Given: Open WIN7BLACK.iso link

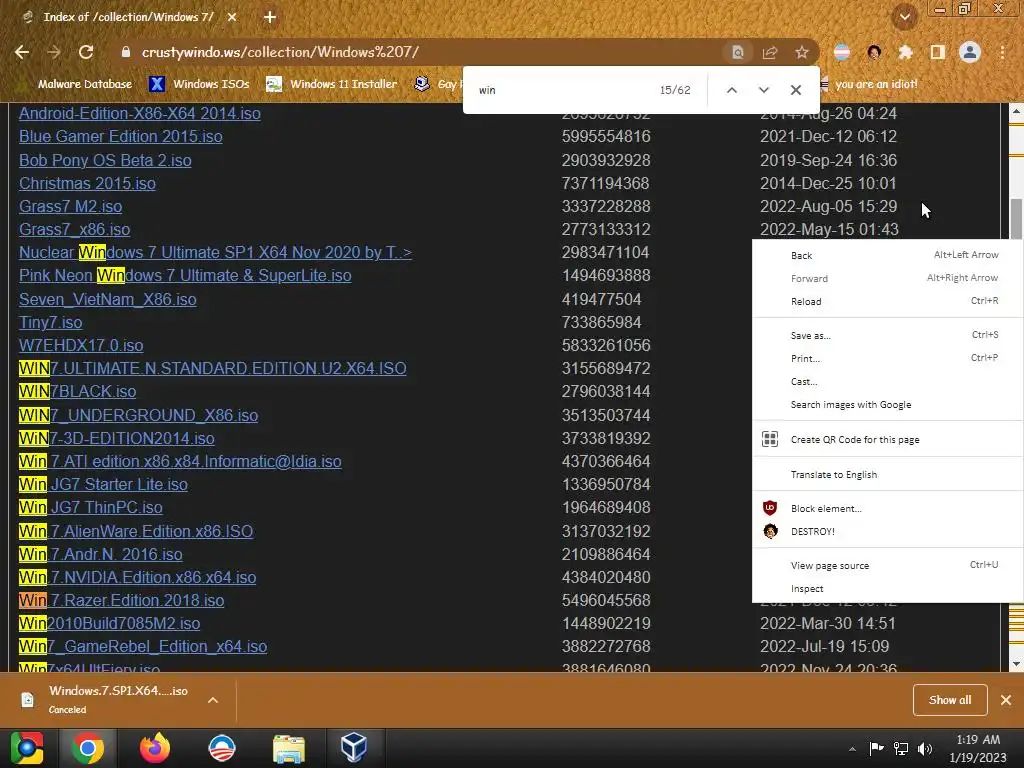Looking at the screenshot, I should (x=78, y=391).
